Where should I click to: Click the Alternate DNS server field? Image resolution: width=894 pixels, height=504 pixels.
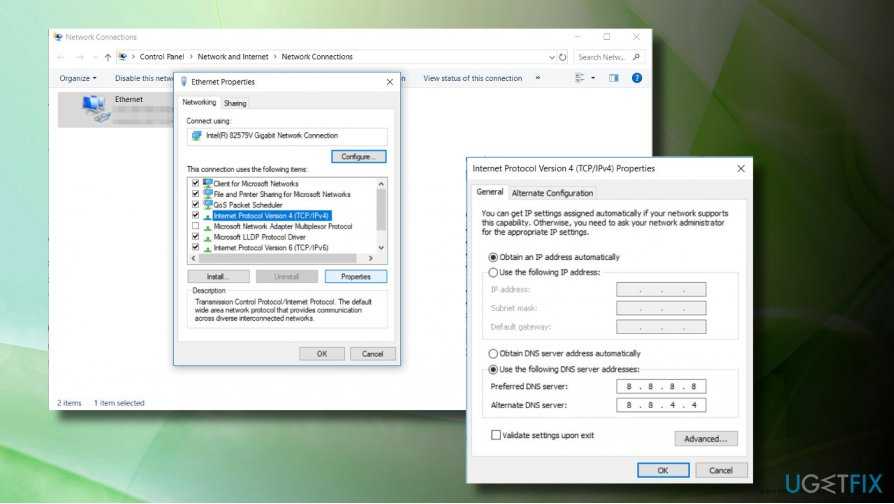click(x=661, y=405)
